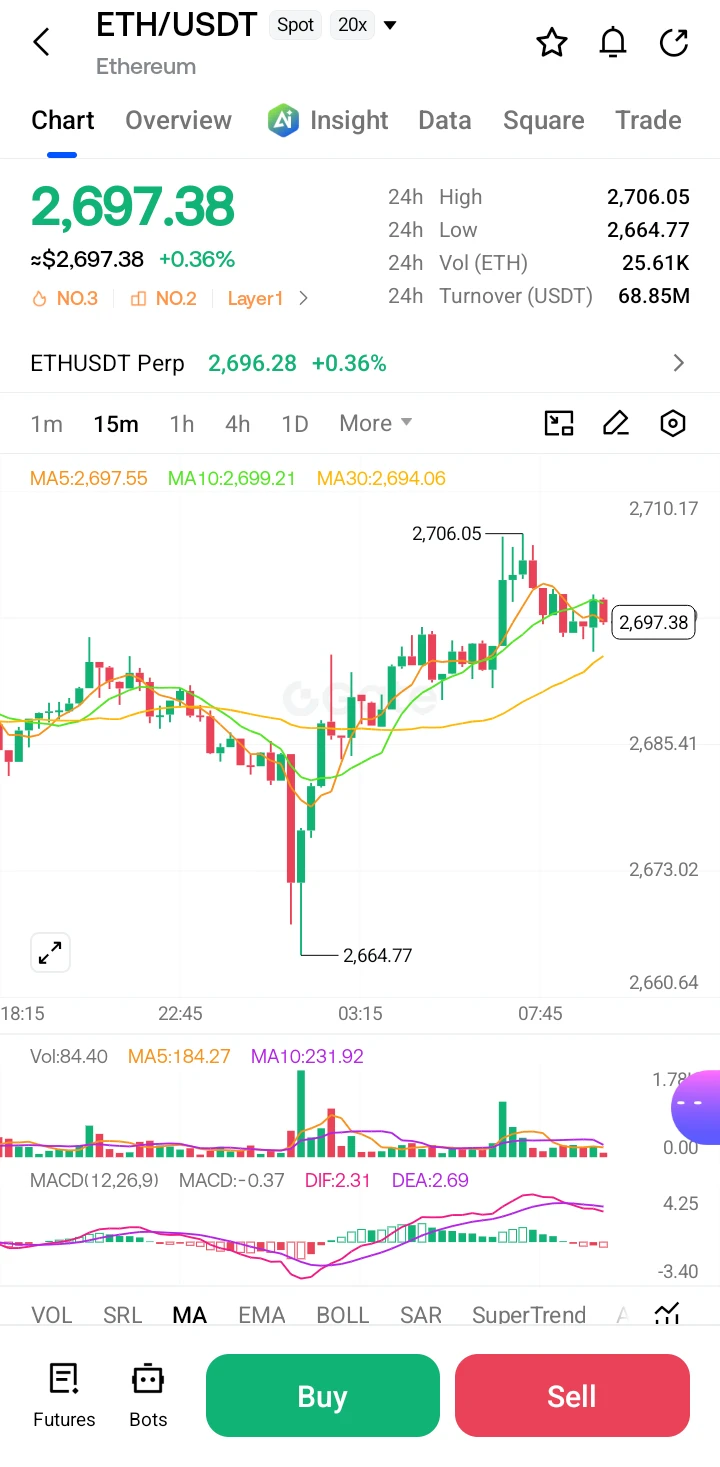Tap the MA5:2,697.55 legend value
Viewport: 720px width, 1467px height.
[89, 478]
